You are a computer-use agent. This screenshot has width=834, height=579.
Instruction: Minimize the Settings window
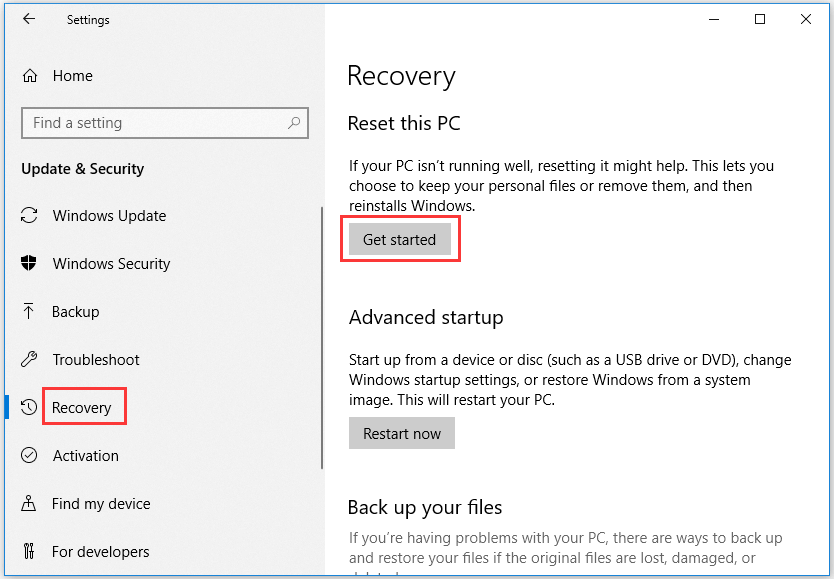coord(714,20)
